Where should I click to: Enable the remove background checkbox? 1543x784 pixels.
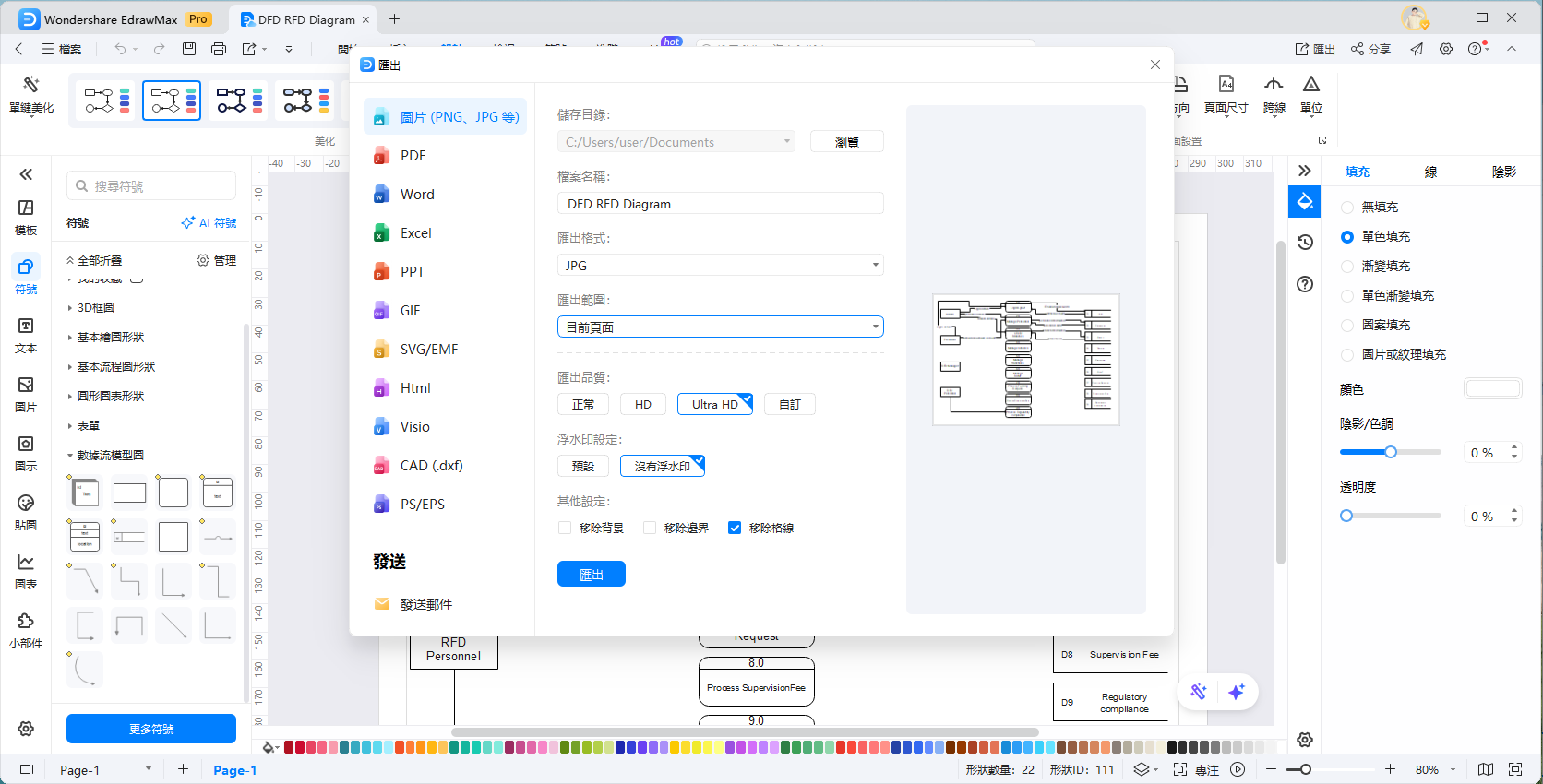(565, 529)
